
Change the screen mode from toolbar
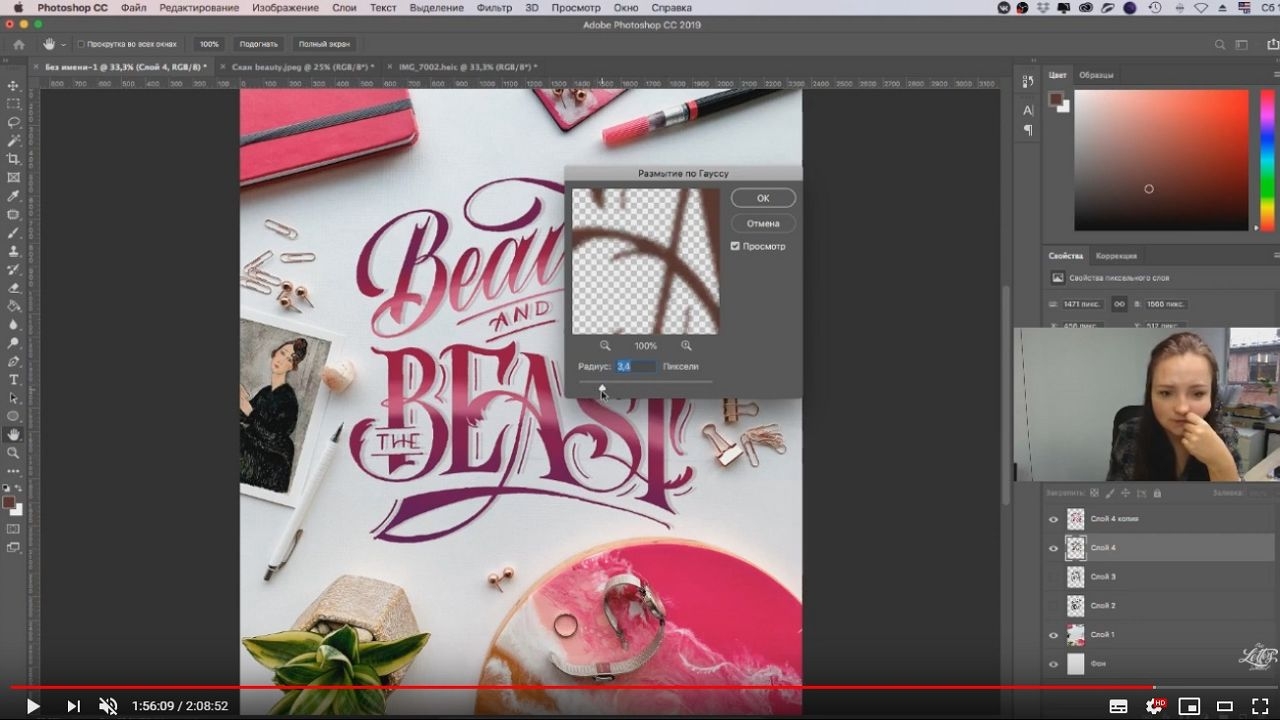pyautogui.click(x=13, y=547)
